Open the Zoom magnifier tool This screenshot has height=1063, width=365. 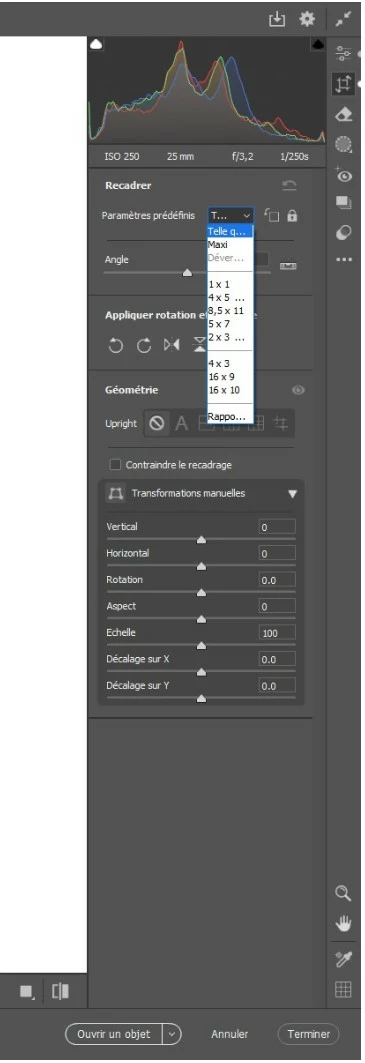pos(343,893)
